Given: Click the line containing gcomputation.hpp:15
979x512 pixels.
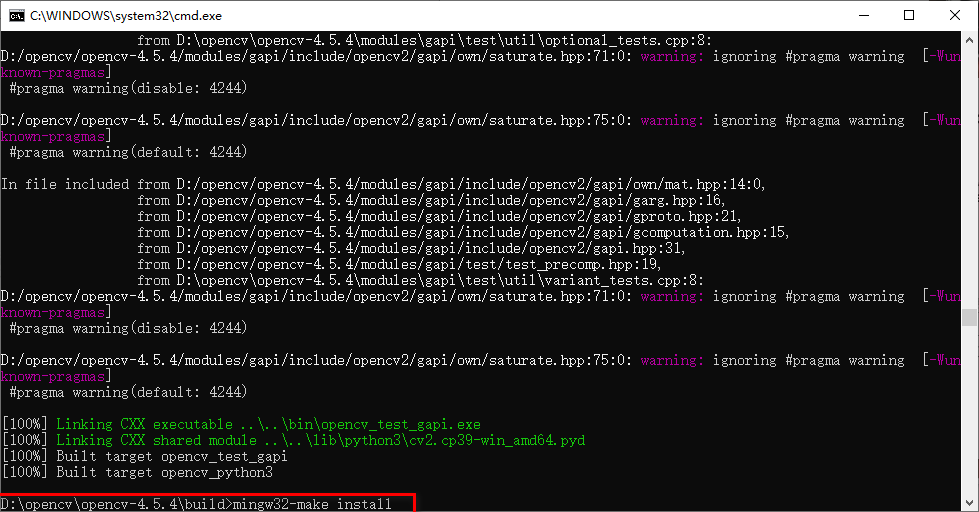Looking at the screenshot, I should tap(463, 232).
